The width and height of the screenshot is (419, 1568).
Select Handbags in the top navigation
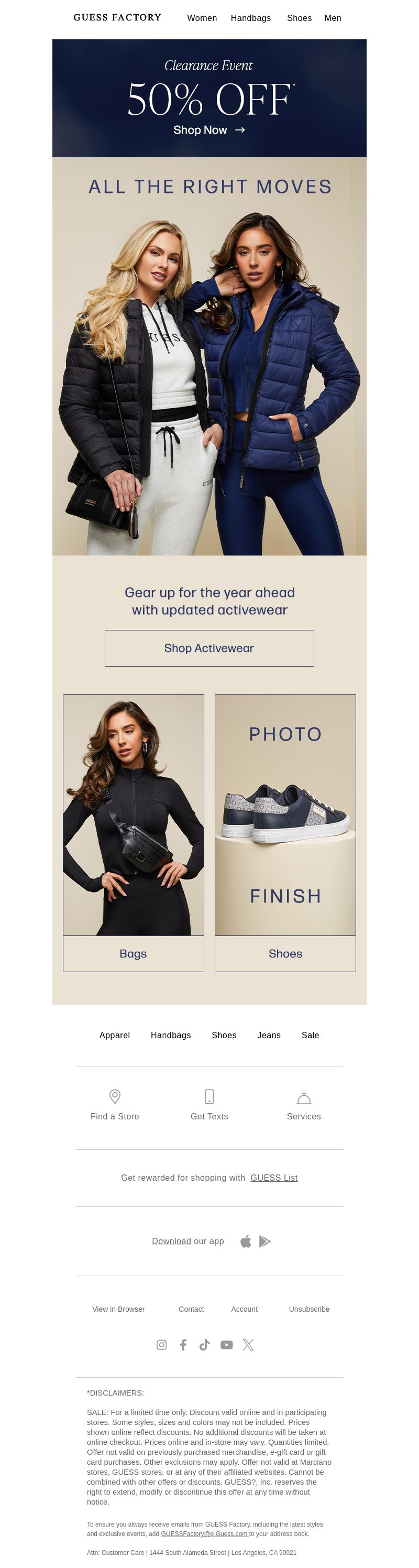tap(250, 18)
